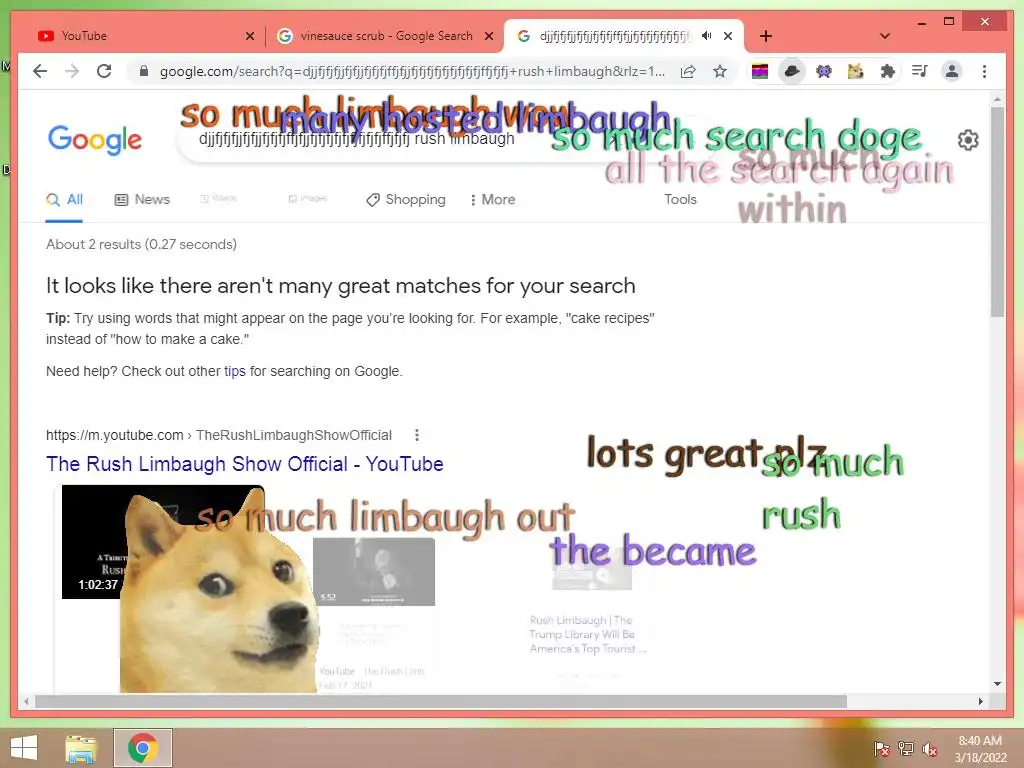
Task: Click the Chrome taskbar icon
Action: point(143,748)
